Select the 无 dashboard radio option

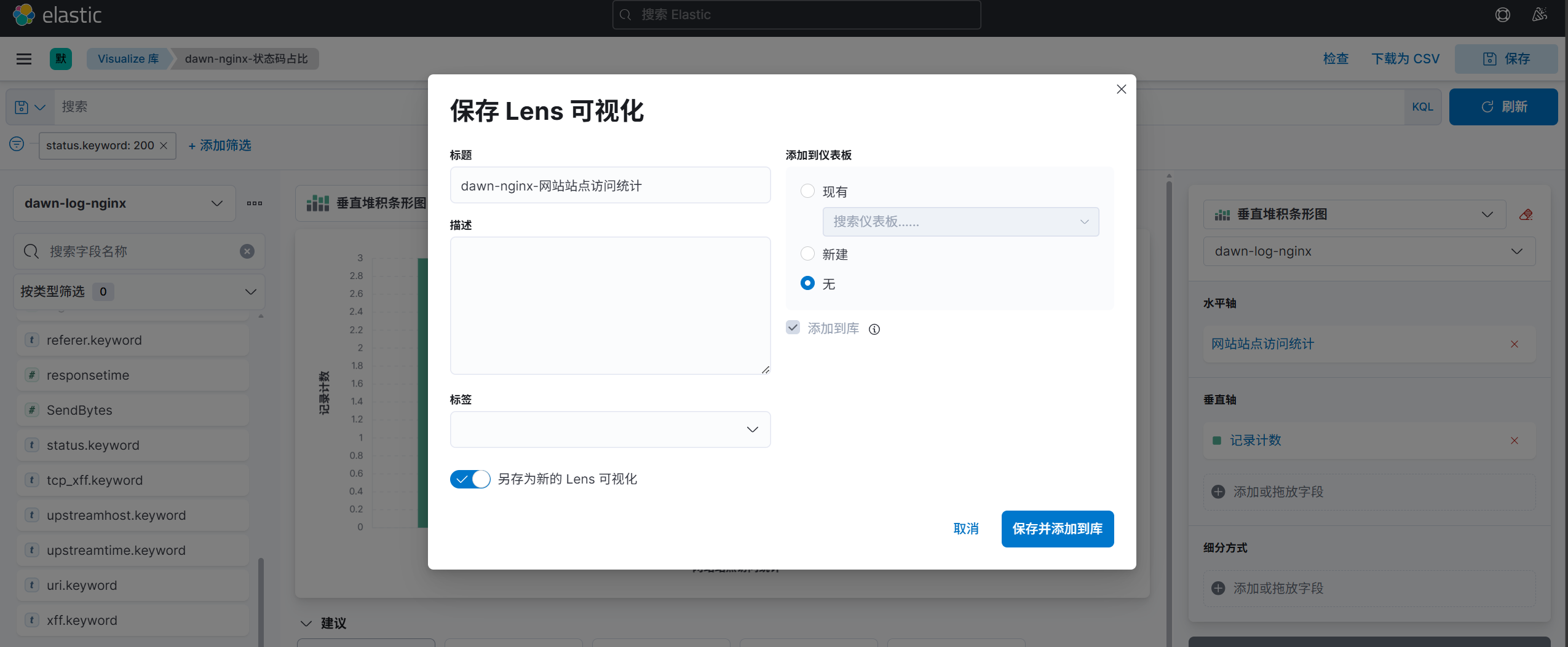(808, 283)
